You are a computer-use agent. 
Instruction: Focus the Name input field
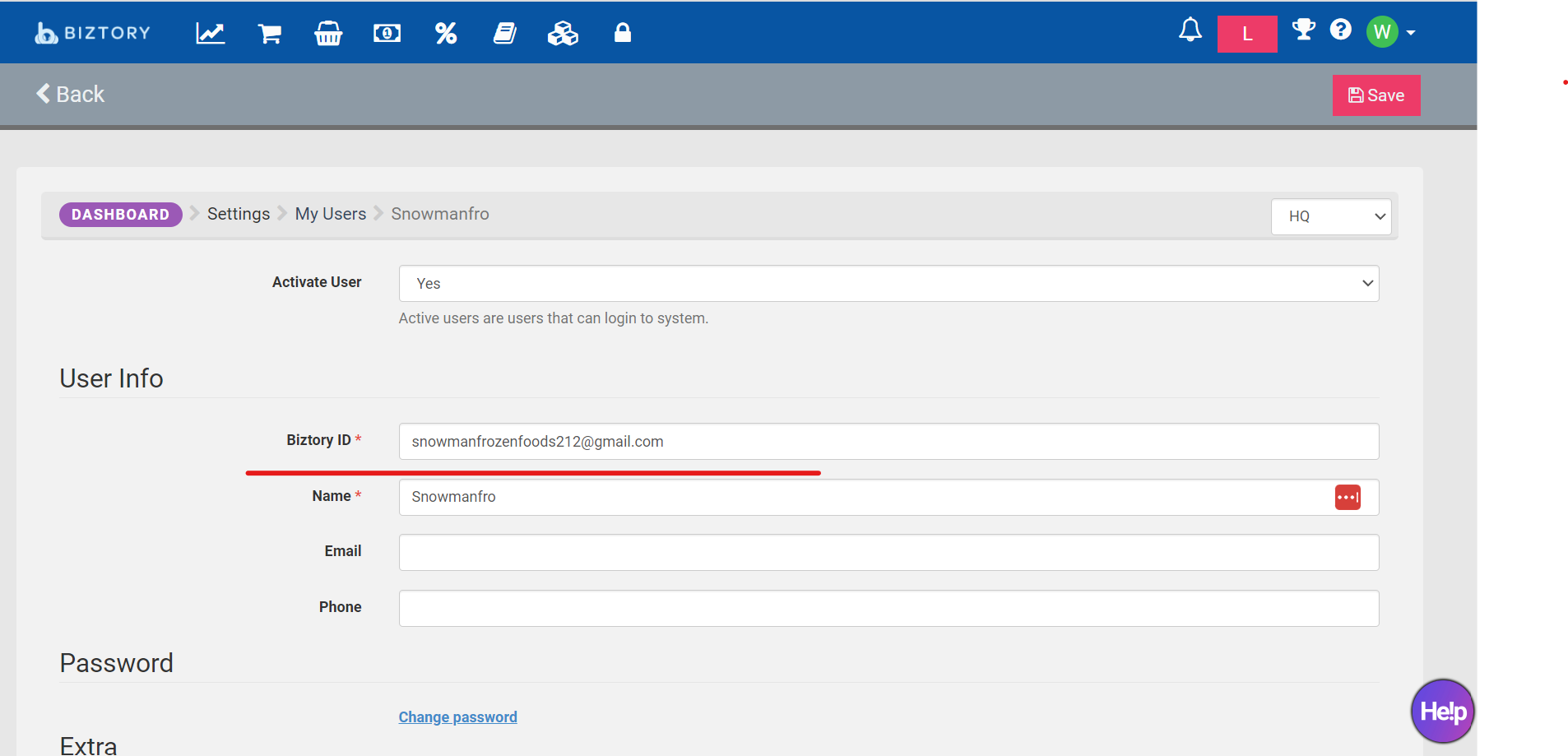pyautogui.click(x=888, y=497)
